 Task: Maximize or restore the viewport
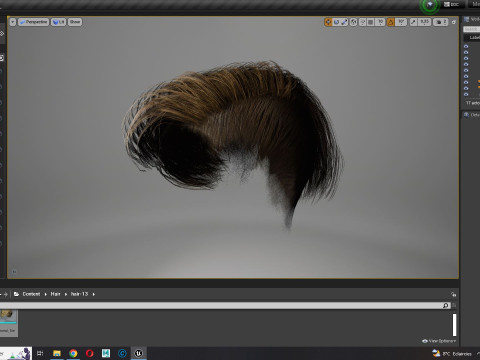[x=454, y=22]
